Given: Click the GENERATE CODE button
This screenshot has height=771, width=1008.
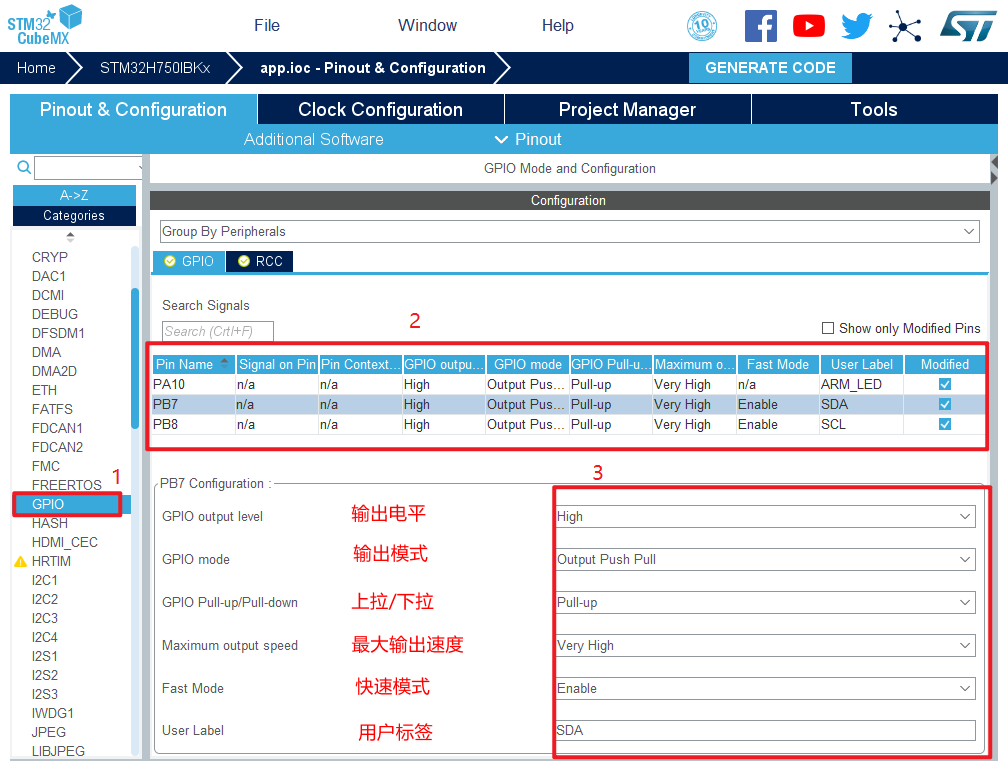Looking at the screenshot, I should pyautogui.click(x=770, y=68).
